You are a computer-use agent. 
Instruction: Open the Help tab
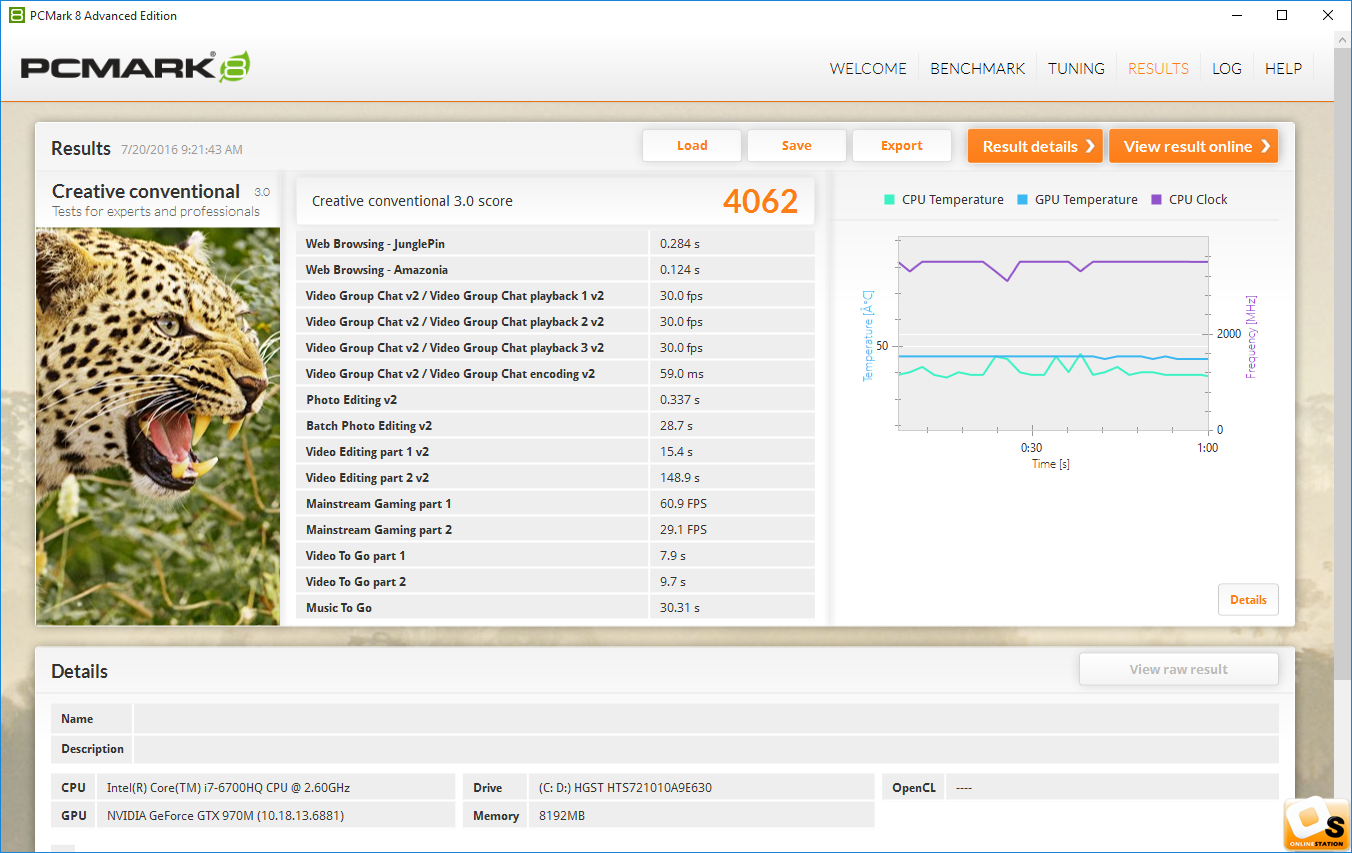pyautogui.click(x=1283, y=69)
